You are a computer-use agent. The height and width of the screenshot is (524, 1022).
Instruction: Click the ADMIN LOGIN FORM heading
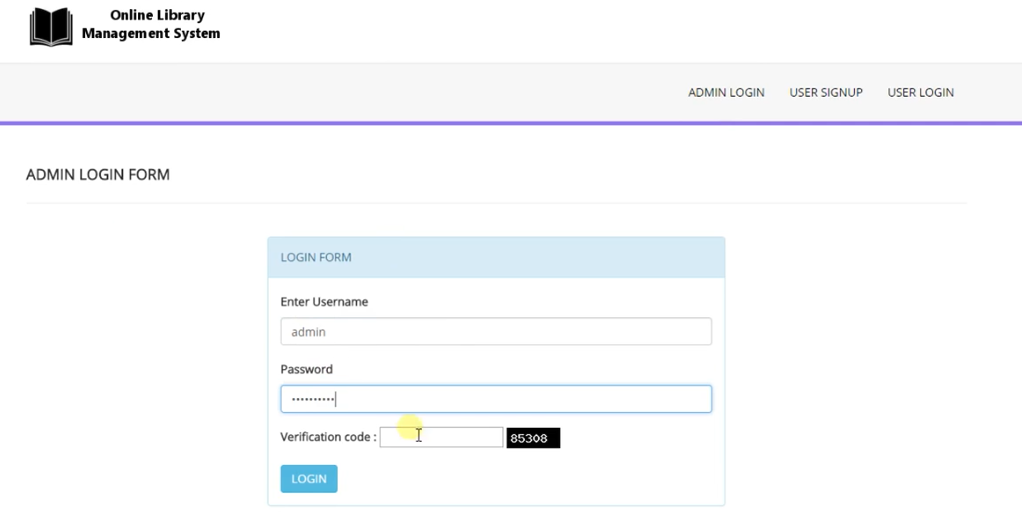coord(98,175)
